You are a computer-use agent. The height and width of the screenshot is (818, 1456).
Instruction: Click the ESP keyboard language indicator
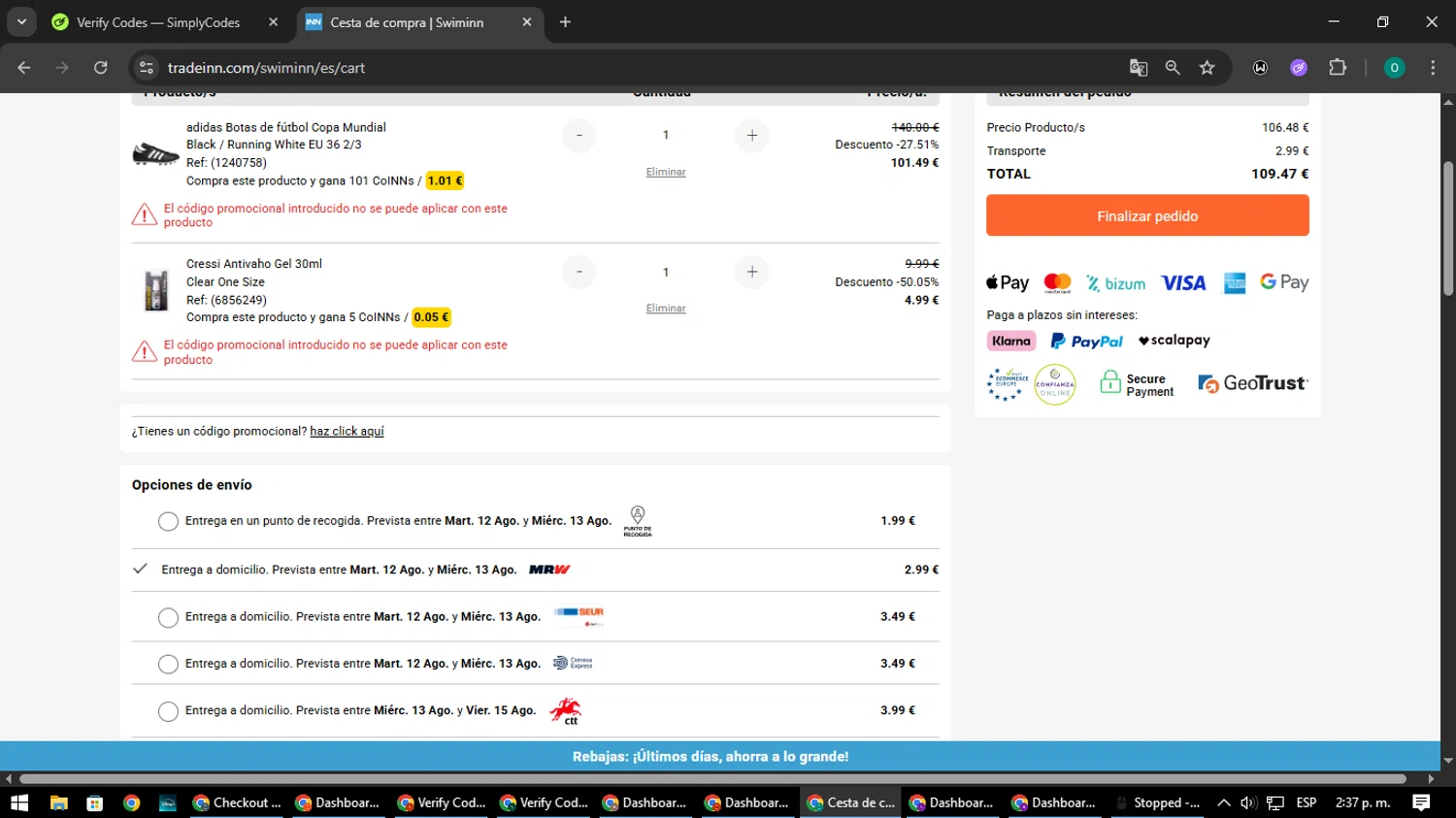pyautogui.click(x=1307, y=802)
